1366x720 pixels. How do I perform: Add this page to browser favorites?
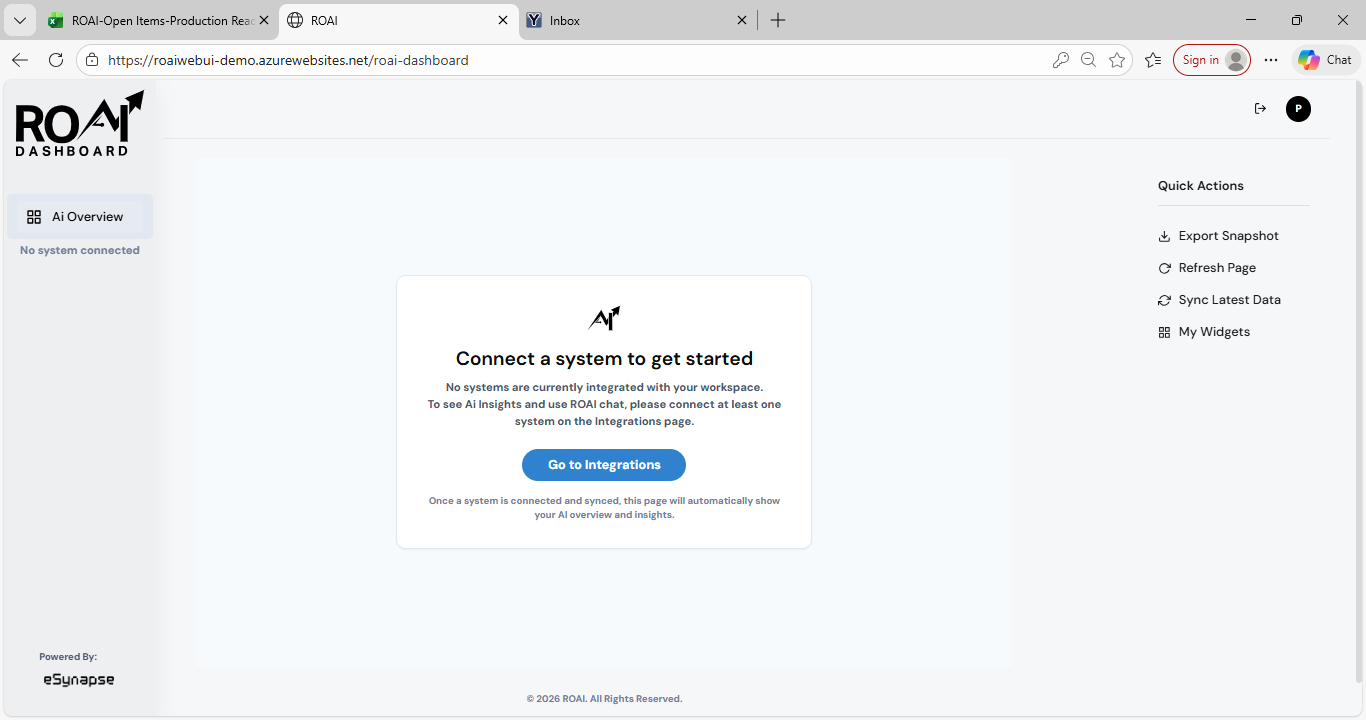coord(1117,60)
